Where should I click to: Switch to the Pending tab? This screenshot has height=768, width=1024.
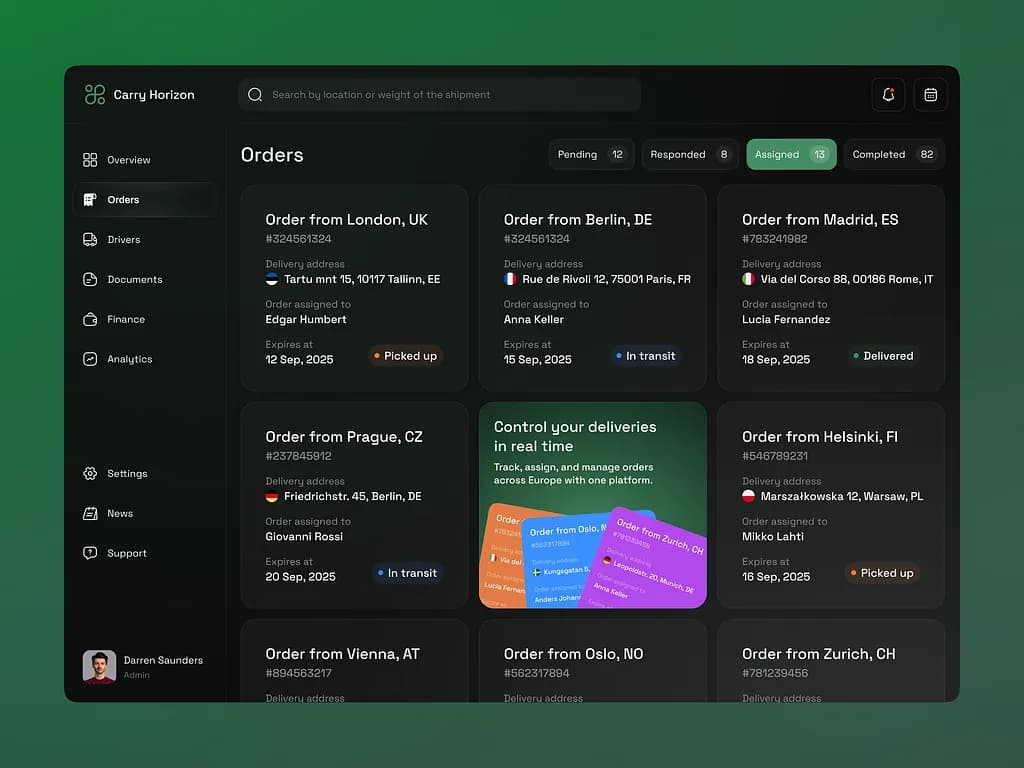tap(591, 155)
